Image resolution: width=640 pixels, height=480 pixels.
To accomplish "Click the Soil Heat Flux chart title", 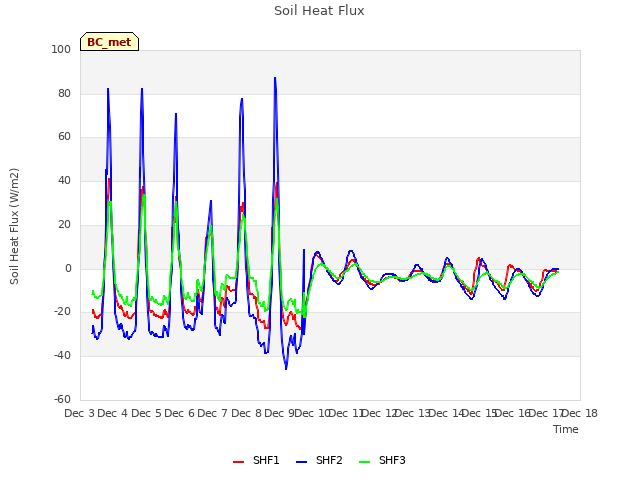I will click(x=319, y=11).
